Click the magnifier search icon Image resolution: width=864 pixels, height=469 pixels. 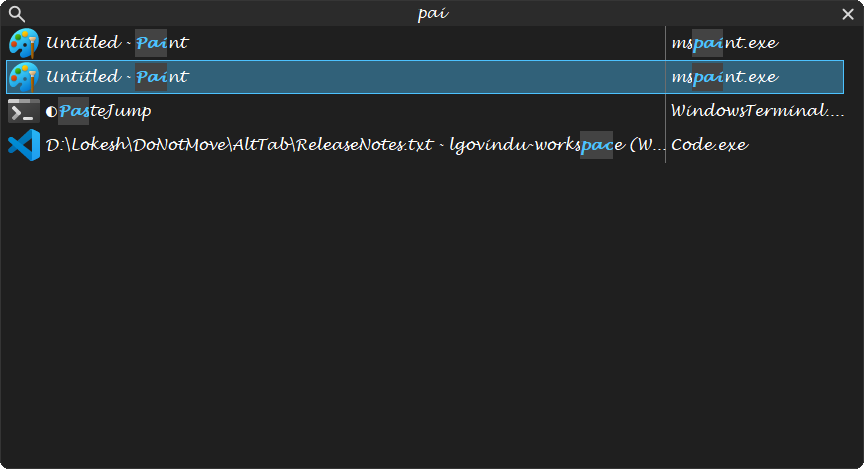17,14
